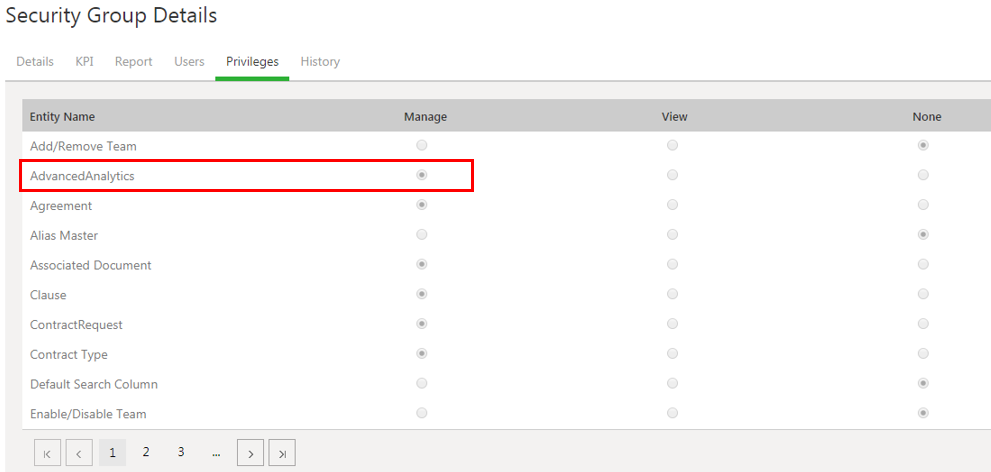Viewport: 991px width, 472px height.
Task: Click the pagination ellipsis for more pages
Action: pyautogui.click(x=216, y=453)
